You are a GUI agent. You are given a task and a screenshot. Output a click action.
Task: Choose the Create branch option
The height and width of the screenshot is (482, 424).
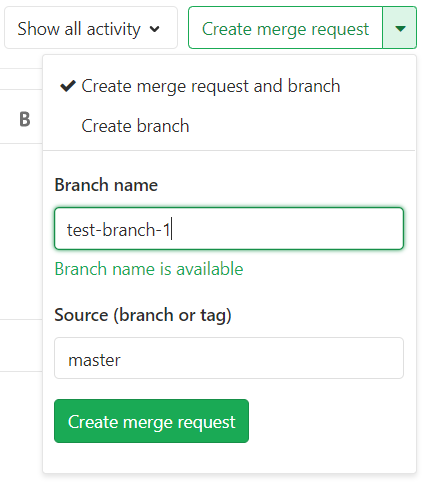click(135, 126)
